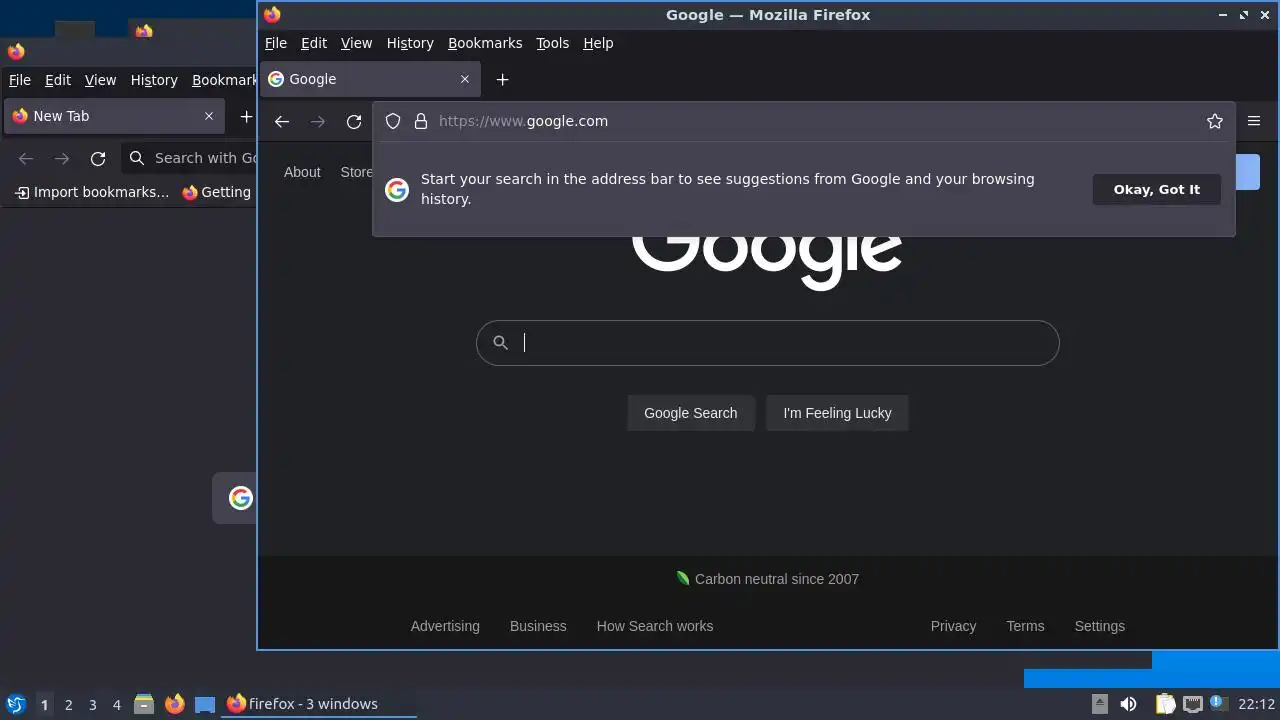Click the Getting Started bookmark in background window
The image size is (1280, 720).
pos(217,192)
